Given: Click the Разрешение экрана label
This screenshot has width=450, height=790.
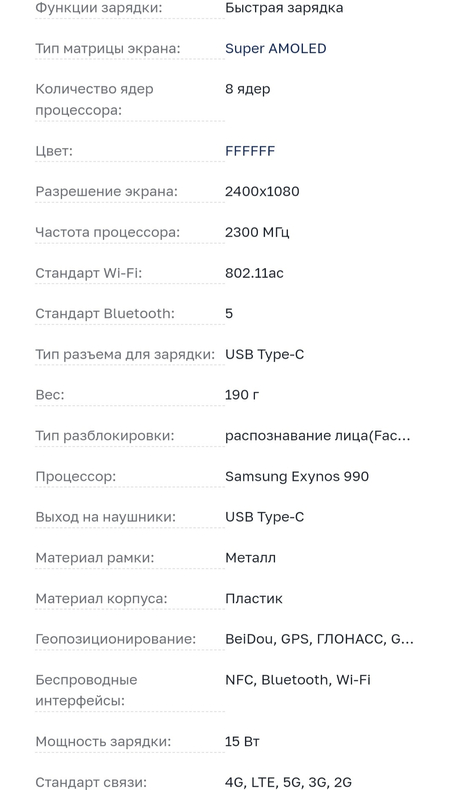Looking at the screenshot, I should click(106, 192).
